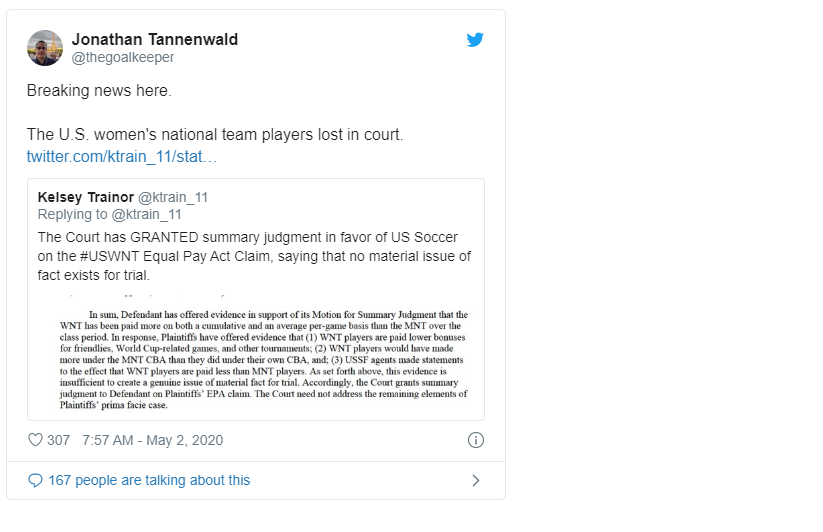Open the 167 people are talking link
Image resolution: width=823 pixels, height=532 pixels.
149,481
